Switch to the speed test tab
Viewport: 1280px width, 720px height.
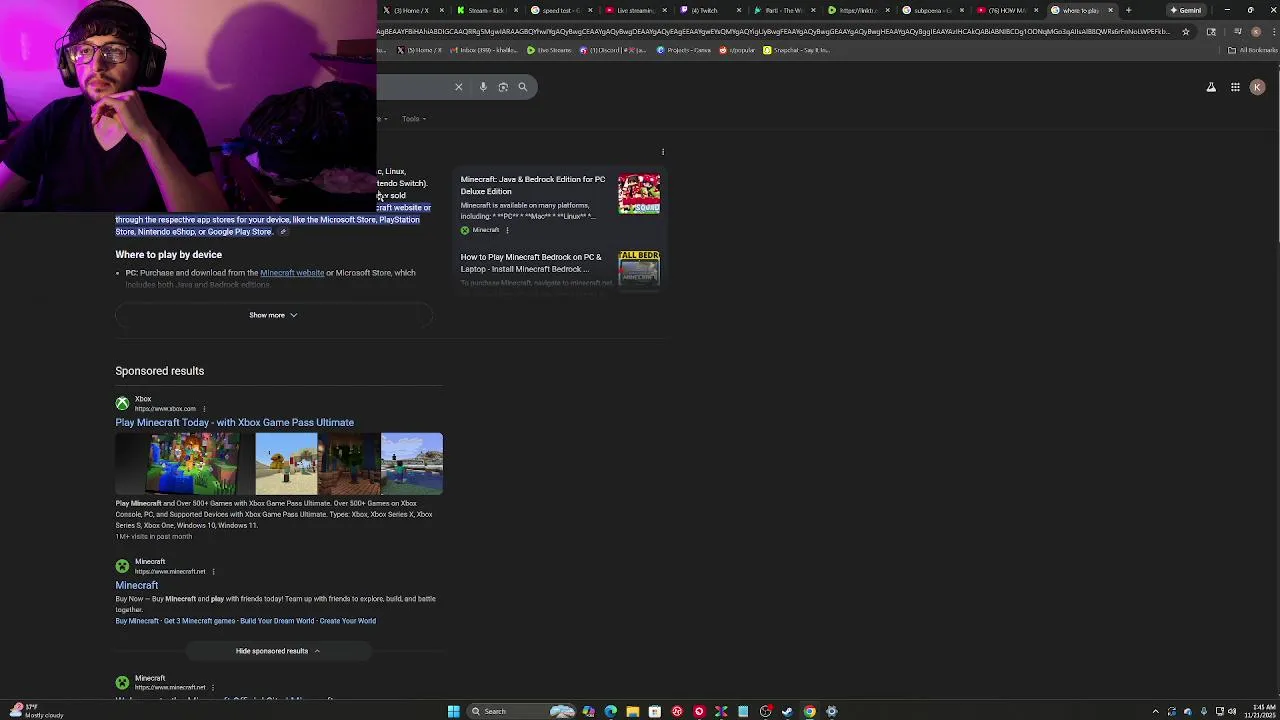pyautogui.click(x=562, y=10)
